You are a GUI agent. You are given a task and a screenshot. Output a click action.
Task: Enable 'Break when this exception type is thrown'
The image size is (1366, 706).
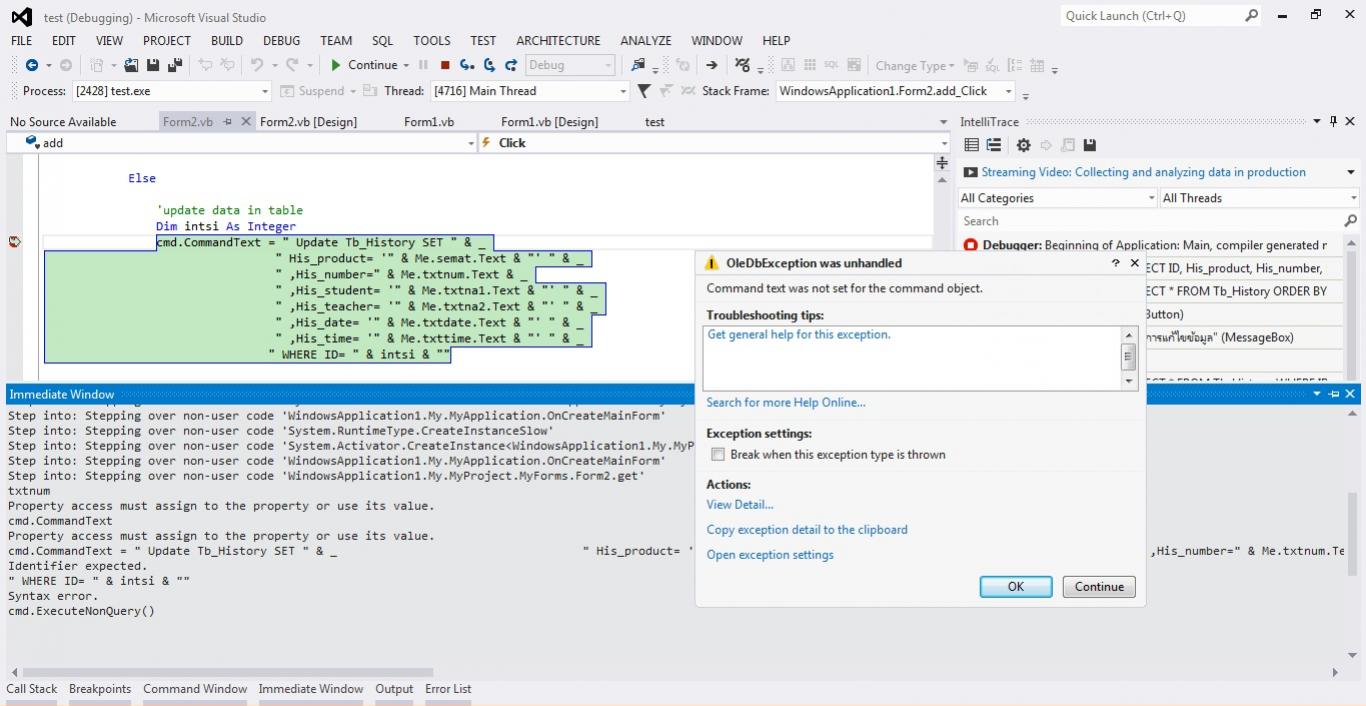717,454
